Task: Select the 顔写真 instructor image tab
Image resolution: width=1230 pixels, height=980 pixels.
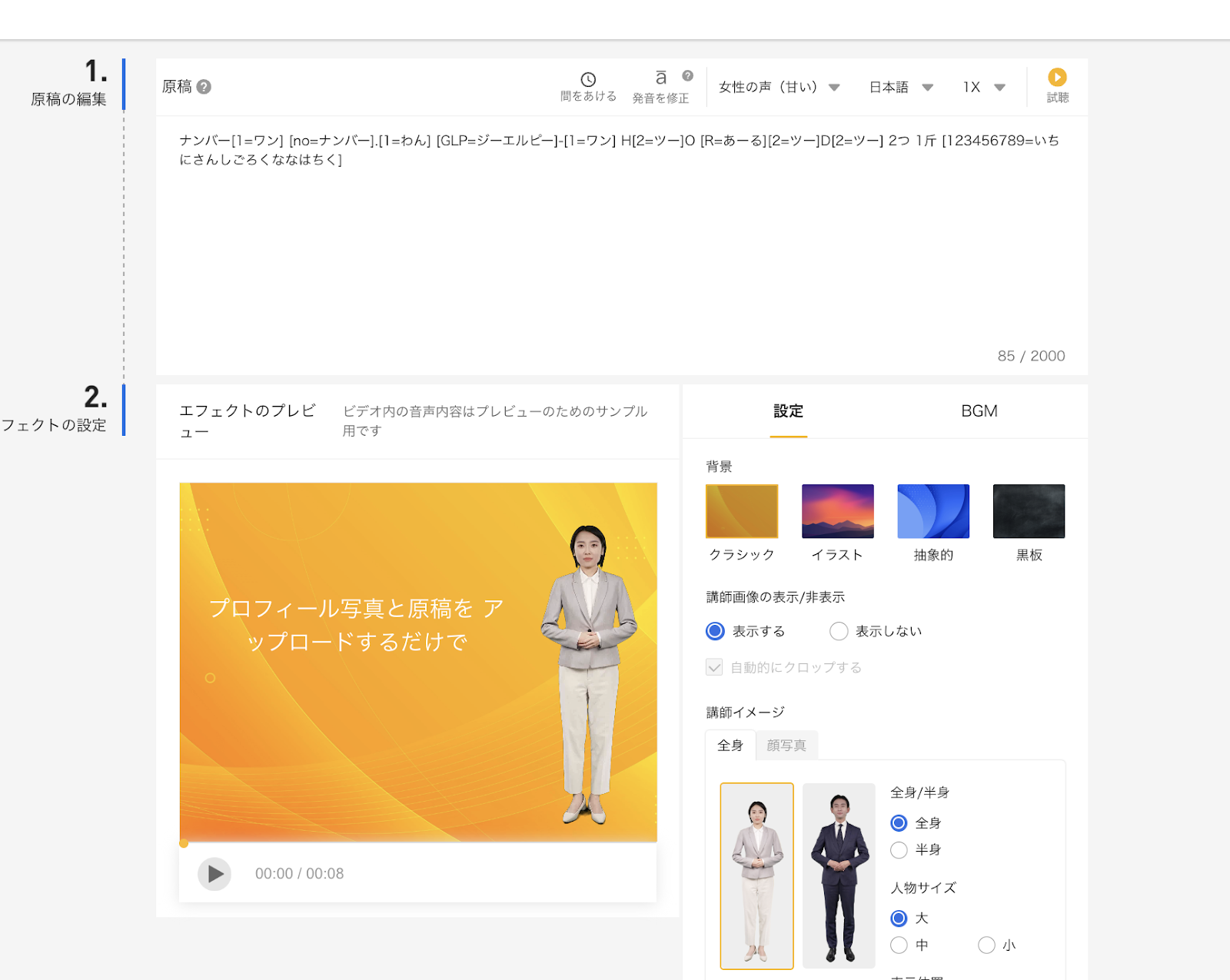Action: click(x=786, y=745)
